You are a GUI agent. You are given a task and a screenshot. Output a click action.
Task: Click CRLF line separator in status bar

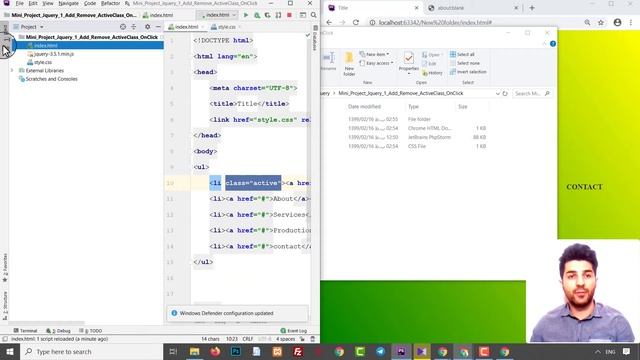[248, 339]
